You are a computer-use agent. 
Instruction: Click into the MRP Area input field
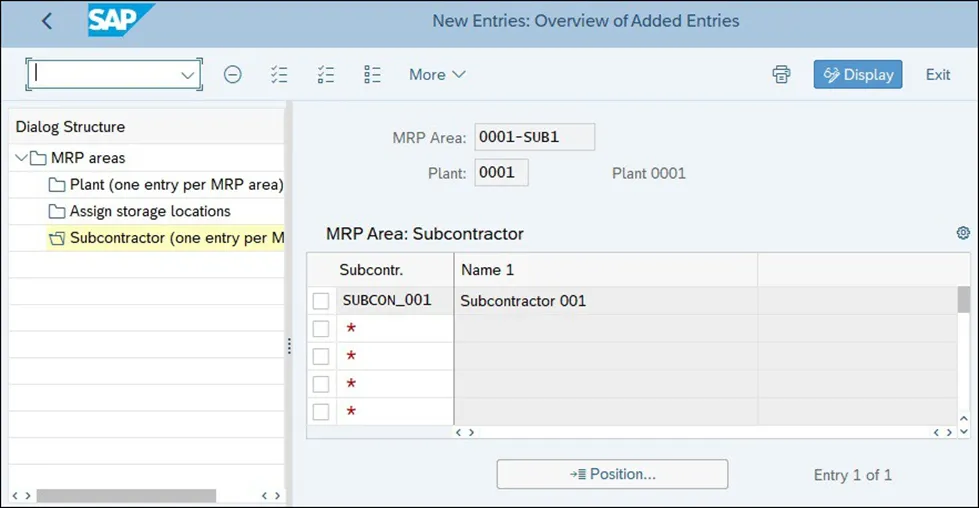coord(534,137)
